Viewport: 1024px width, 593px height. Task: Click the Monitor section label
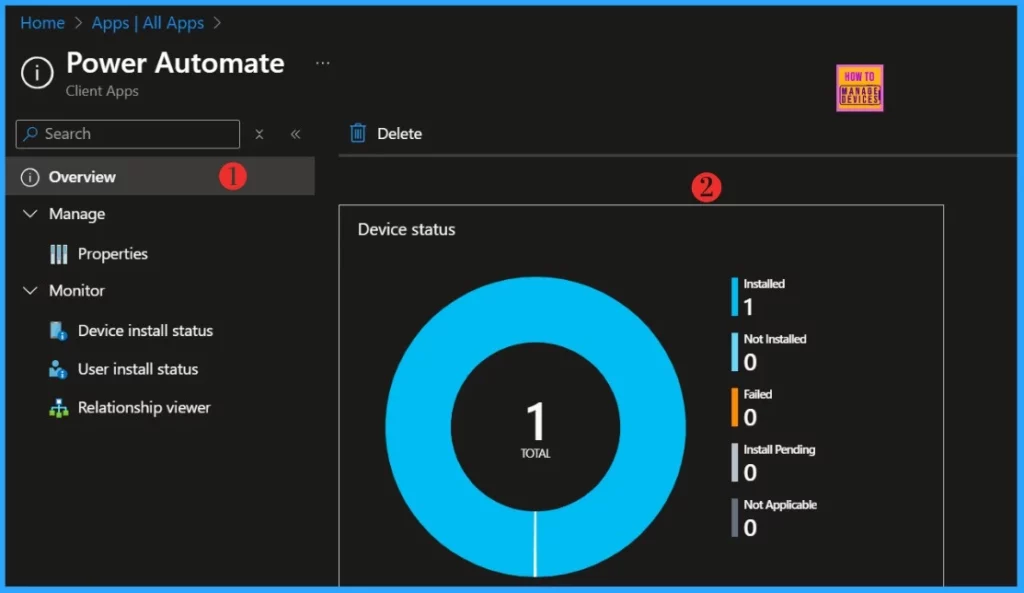coord(77,291)
